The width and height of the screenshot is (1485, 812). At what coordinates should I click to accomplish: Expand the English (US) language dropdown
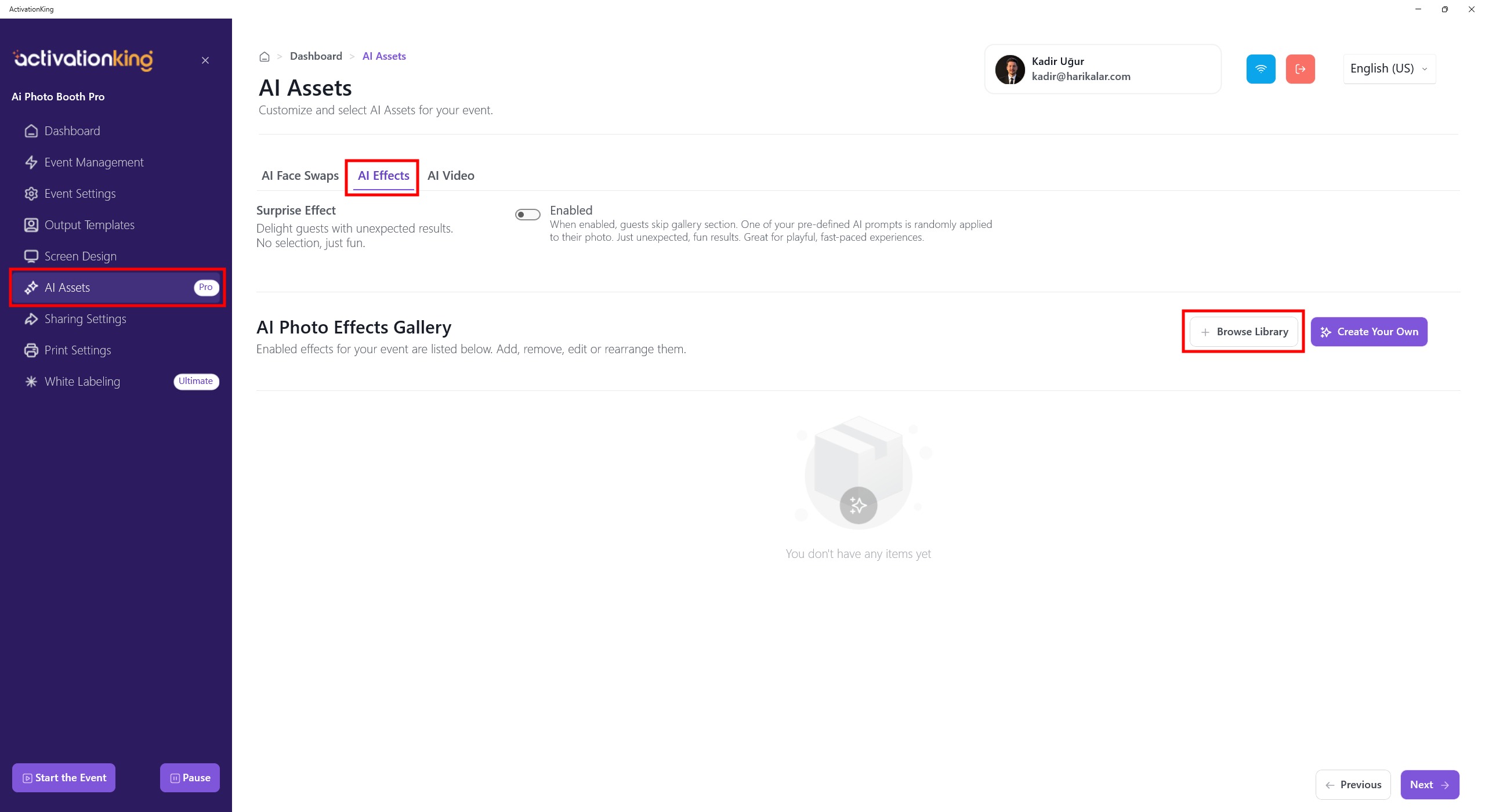1389,69
